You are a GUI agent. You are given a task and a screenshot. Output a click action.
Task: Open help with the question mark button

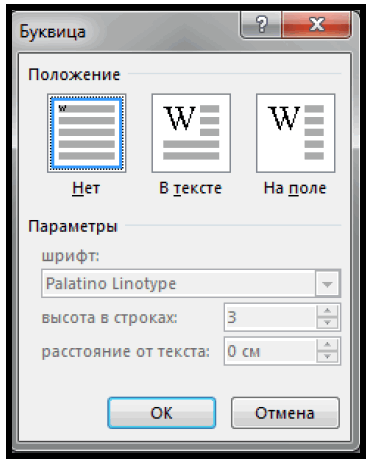coord(261,24)
